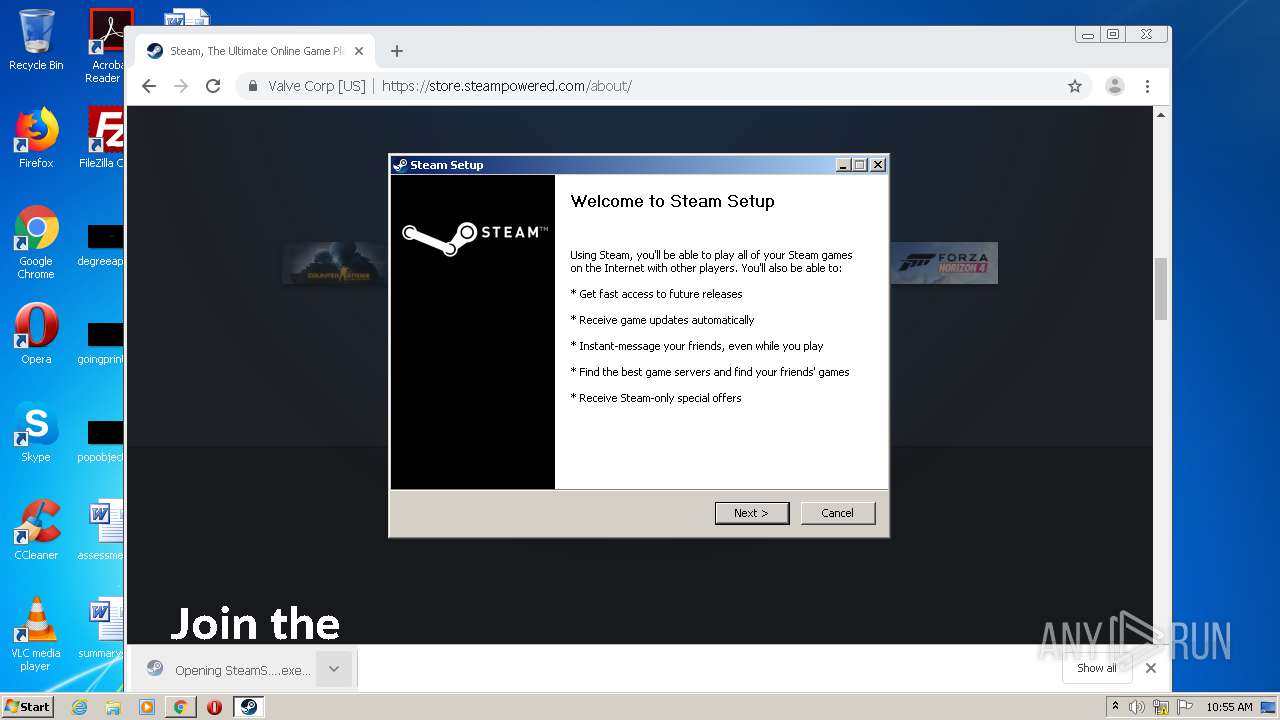Dismiss the downloads bar
The height and width of the screenshot is (720, 1280).
(1151, 668)
